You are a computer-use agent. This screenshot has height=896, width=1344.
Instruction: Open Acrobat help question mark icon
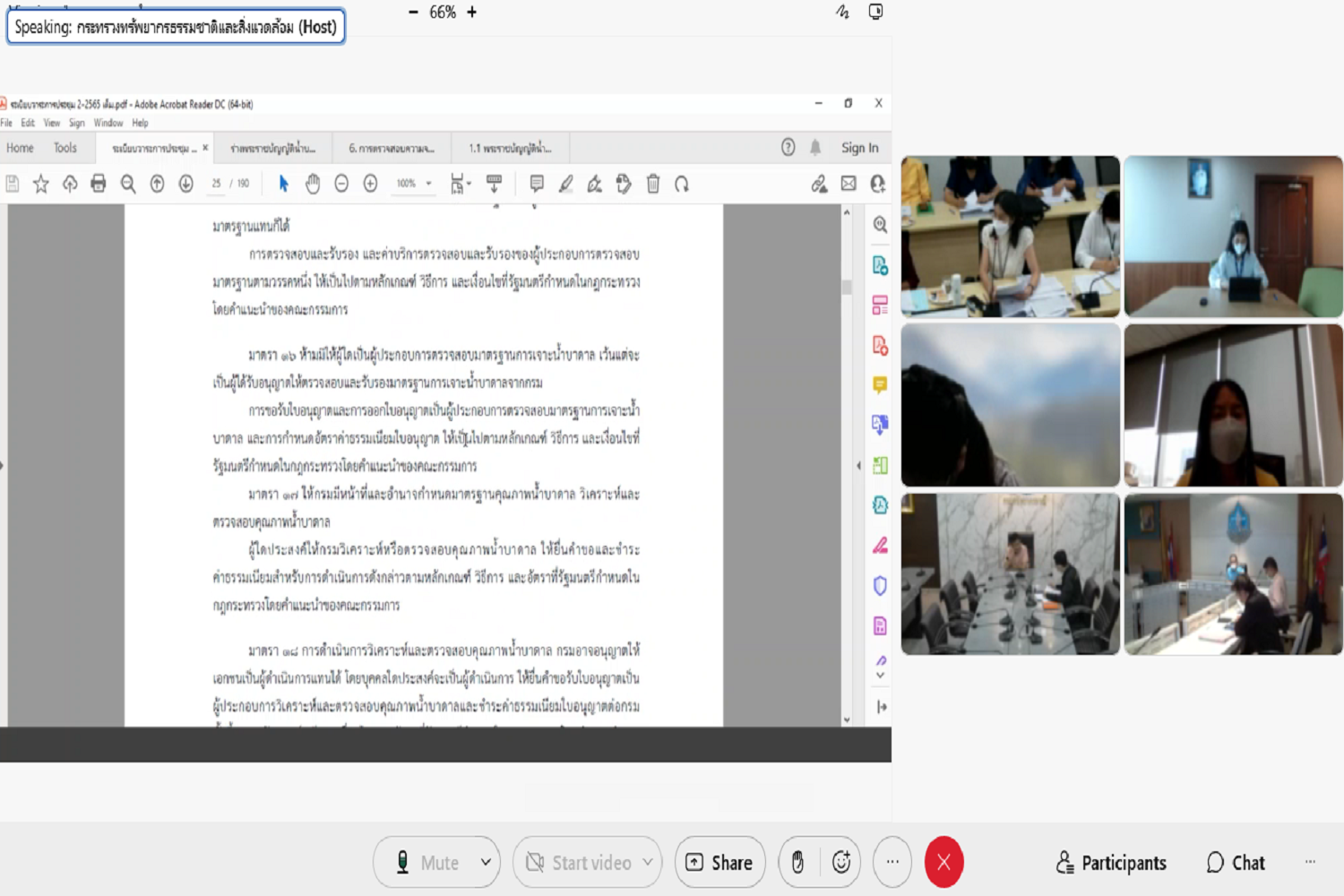pyautogui.click(x=788, y=147)
